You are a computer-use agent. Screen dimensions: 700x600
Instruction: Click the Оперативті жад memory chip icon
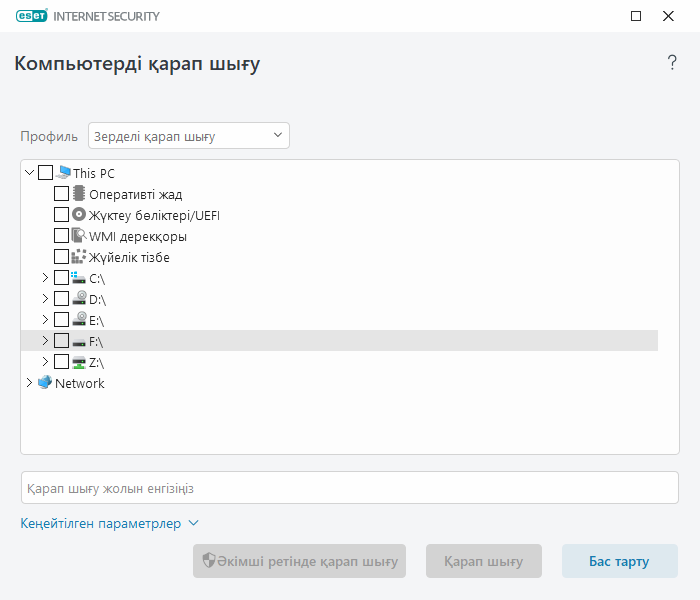[79, 194]
